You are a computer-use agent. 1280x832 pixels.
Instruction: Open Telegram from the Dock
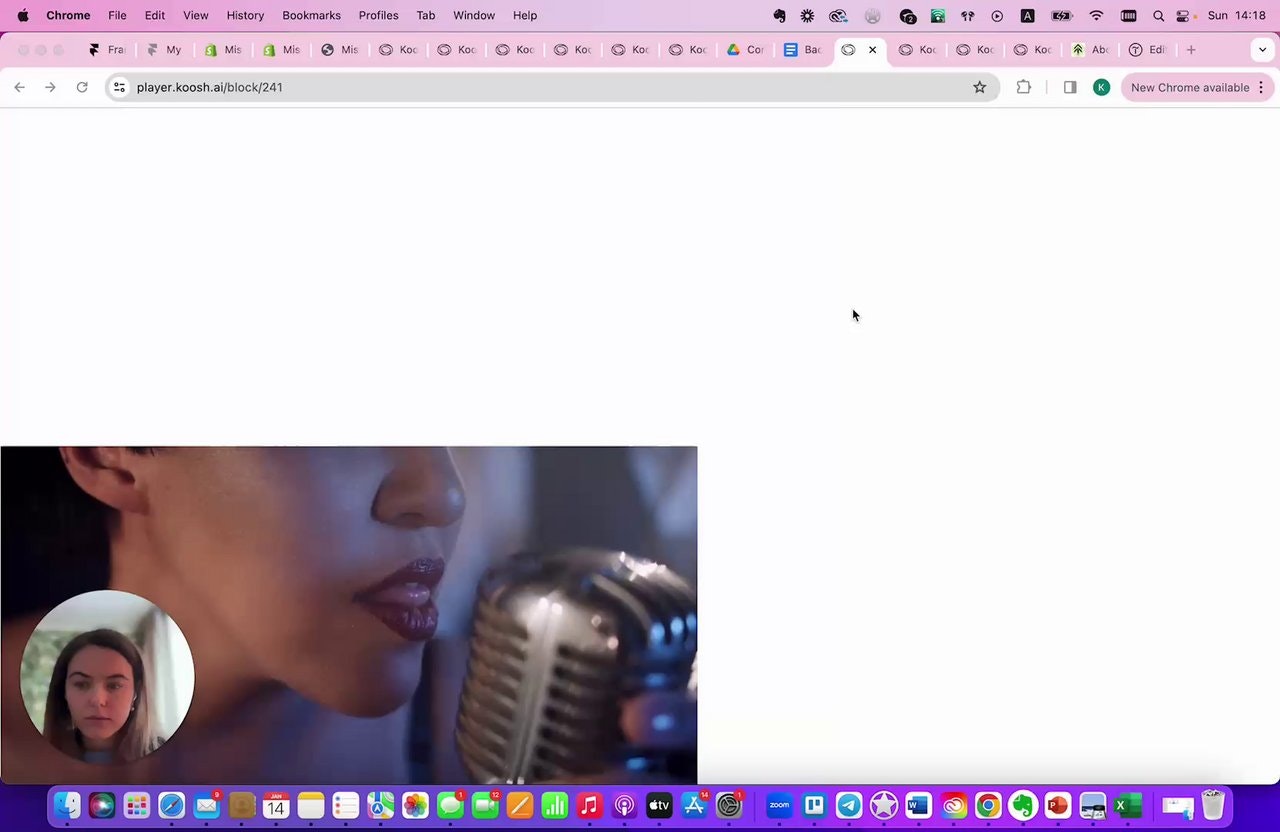click(x=849, y=805)
